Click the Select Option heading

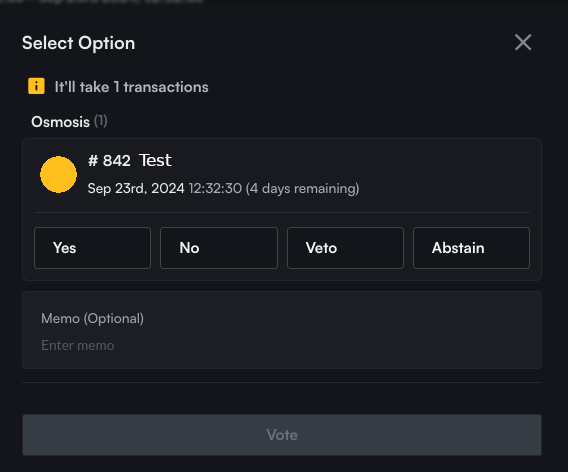tap(79, 43)
